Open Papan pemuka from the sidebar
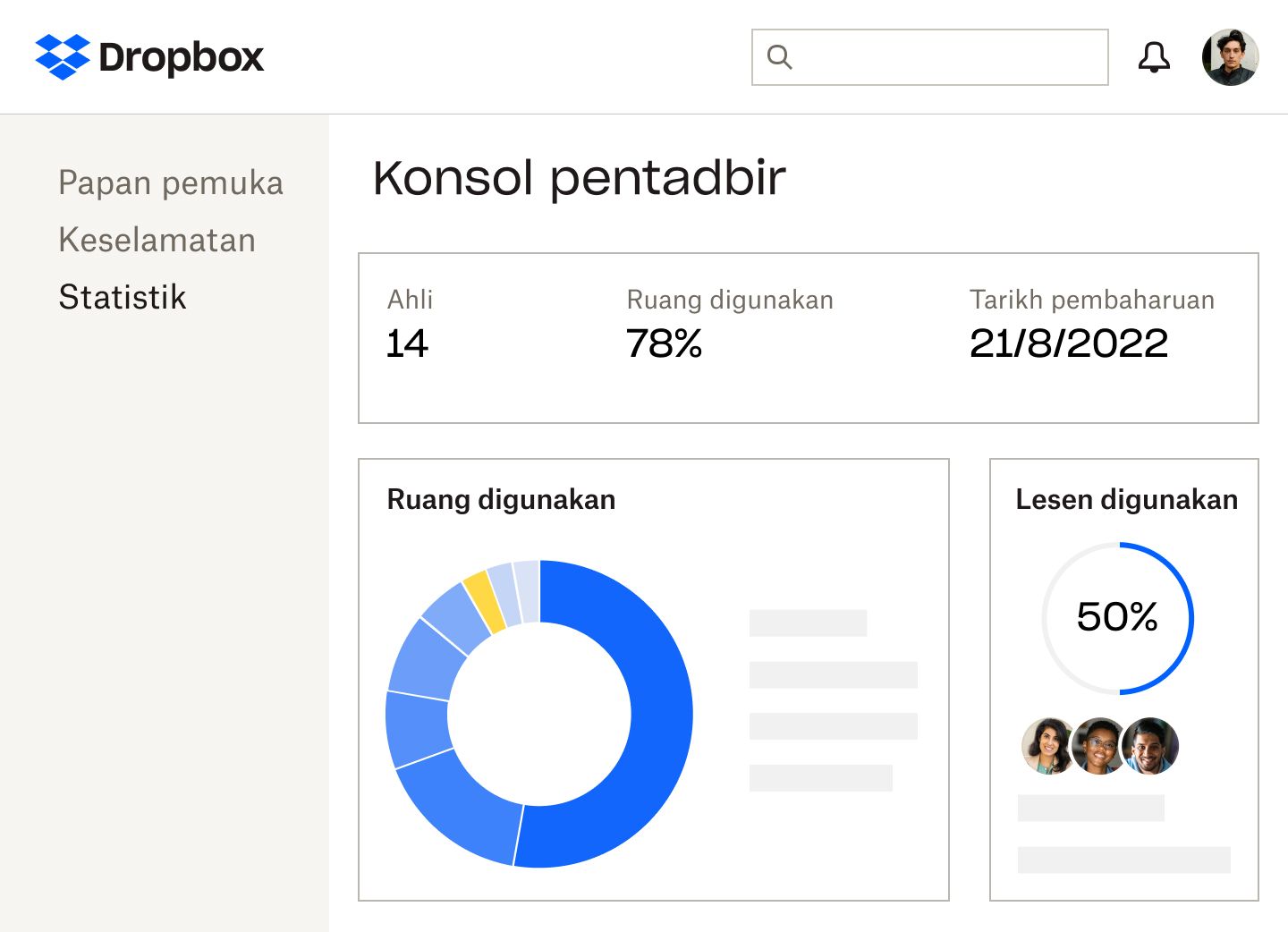Image resolution: width=1288 pixels, height=932 pixels. tap(171, 183)
